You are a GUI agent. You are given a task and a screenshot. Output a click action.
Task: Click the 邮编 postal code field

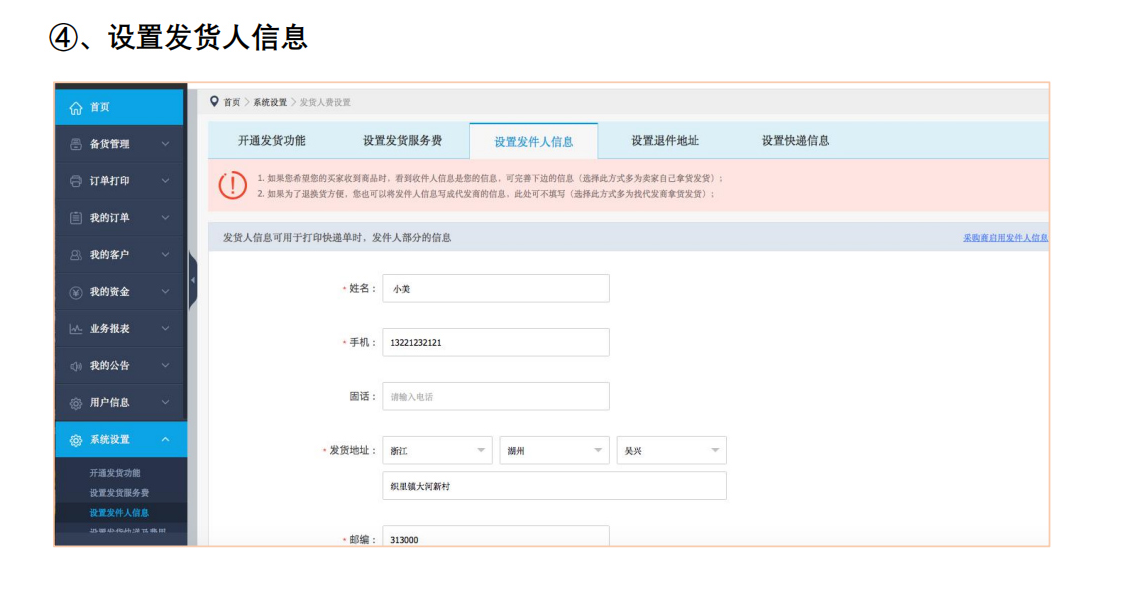tap(496, 536)
